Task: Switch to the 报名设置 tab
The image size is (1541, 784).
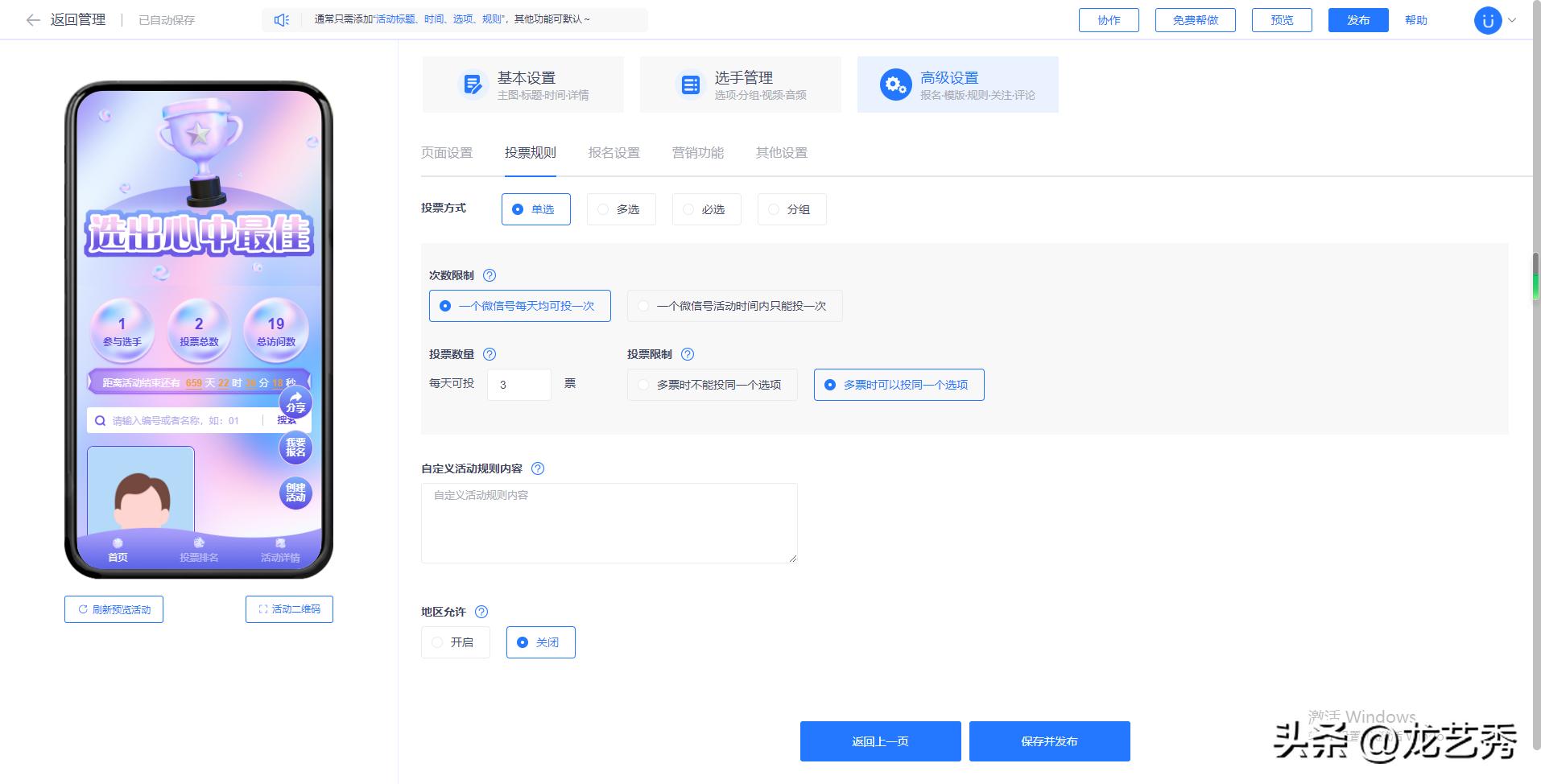Action: point(614,152)
